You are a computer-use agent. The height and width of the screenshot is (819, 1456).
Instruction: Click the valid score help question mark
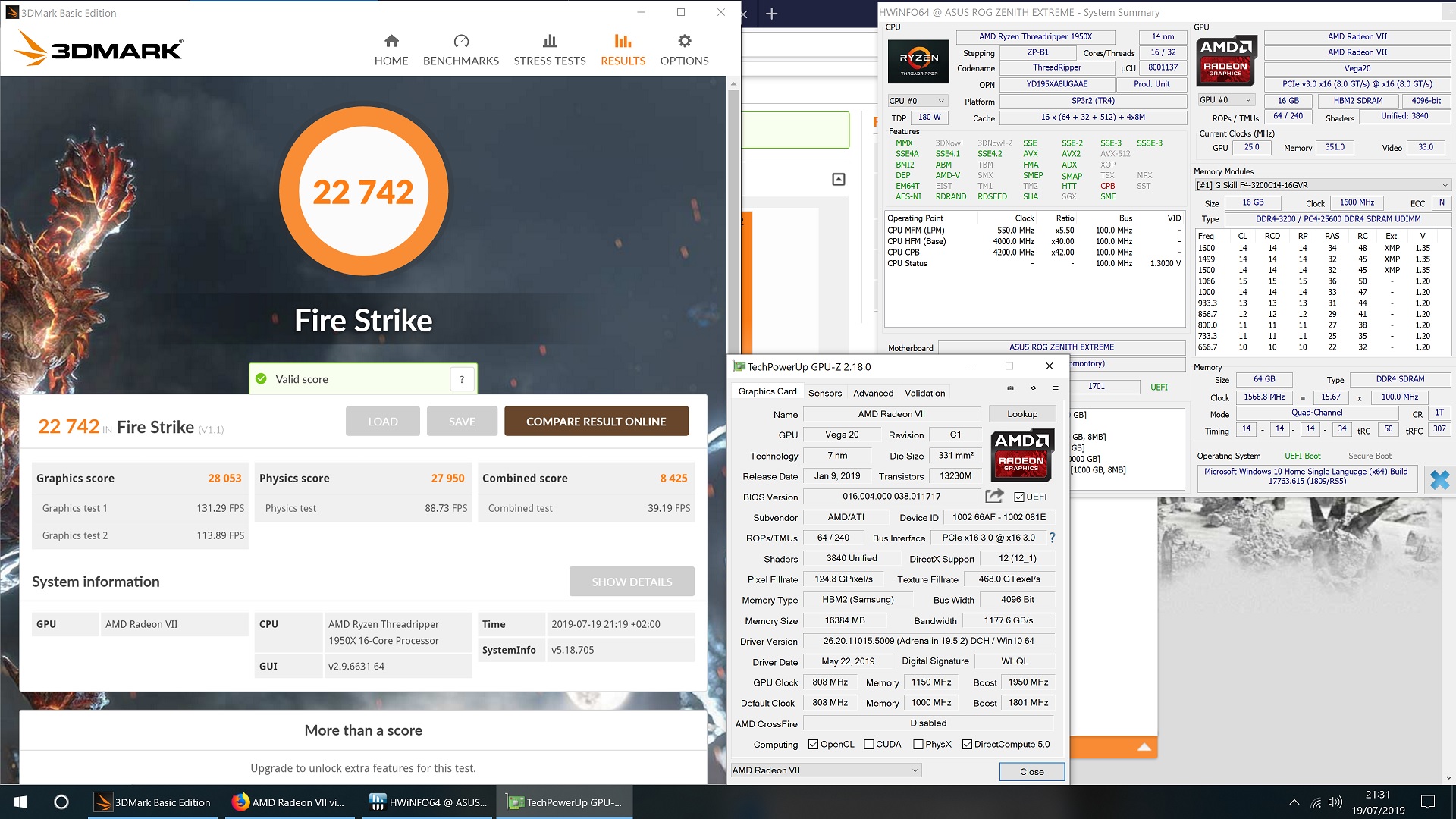pos(462,379)
